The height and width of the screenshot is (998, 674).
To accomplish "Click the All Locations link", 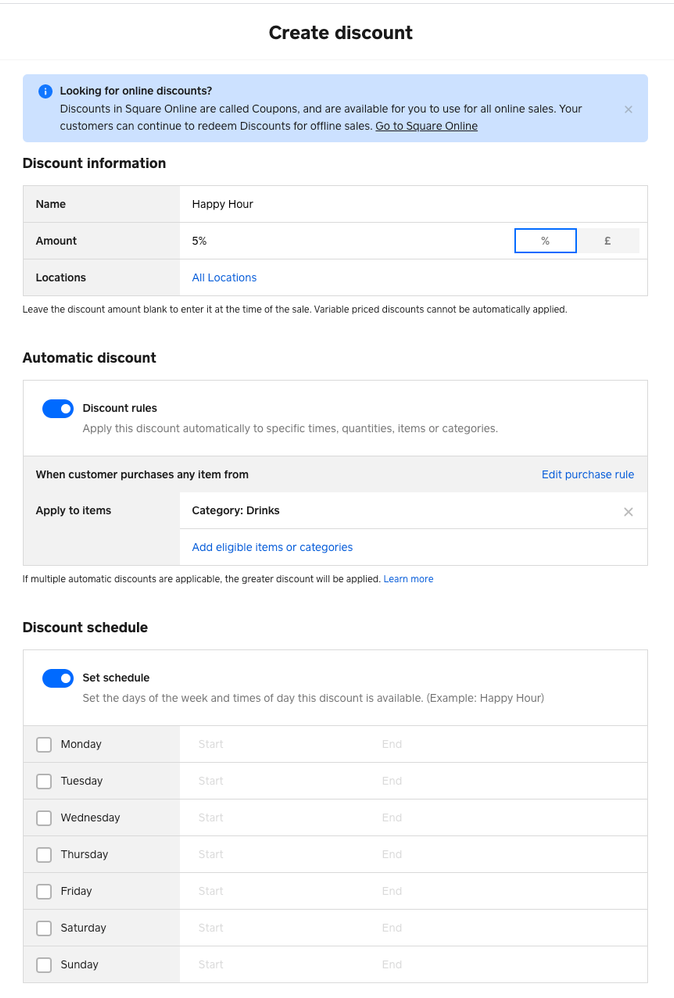I will [x=224, y=278].
